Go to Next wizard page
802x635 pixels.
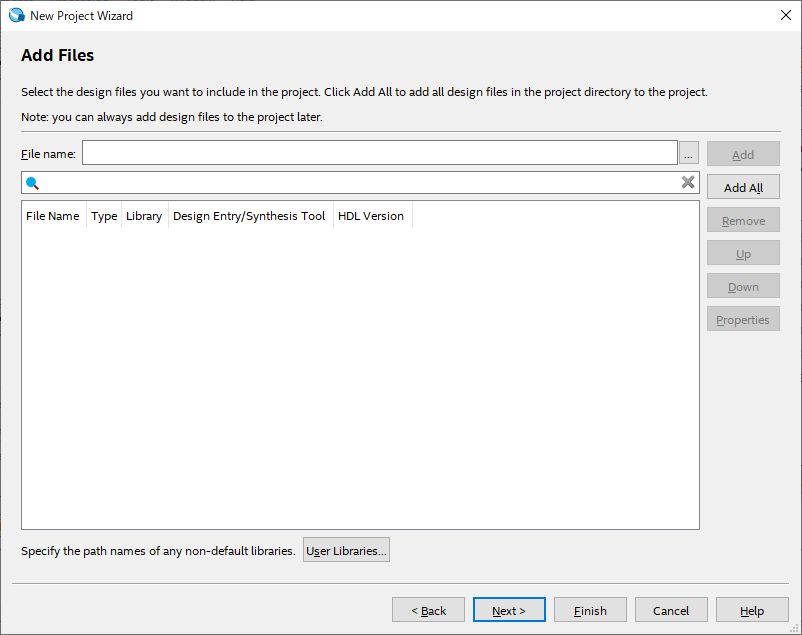coord(509,610)
